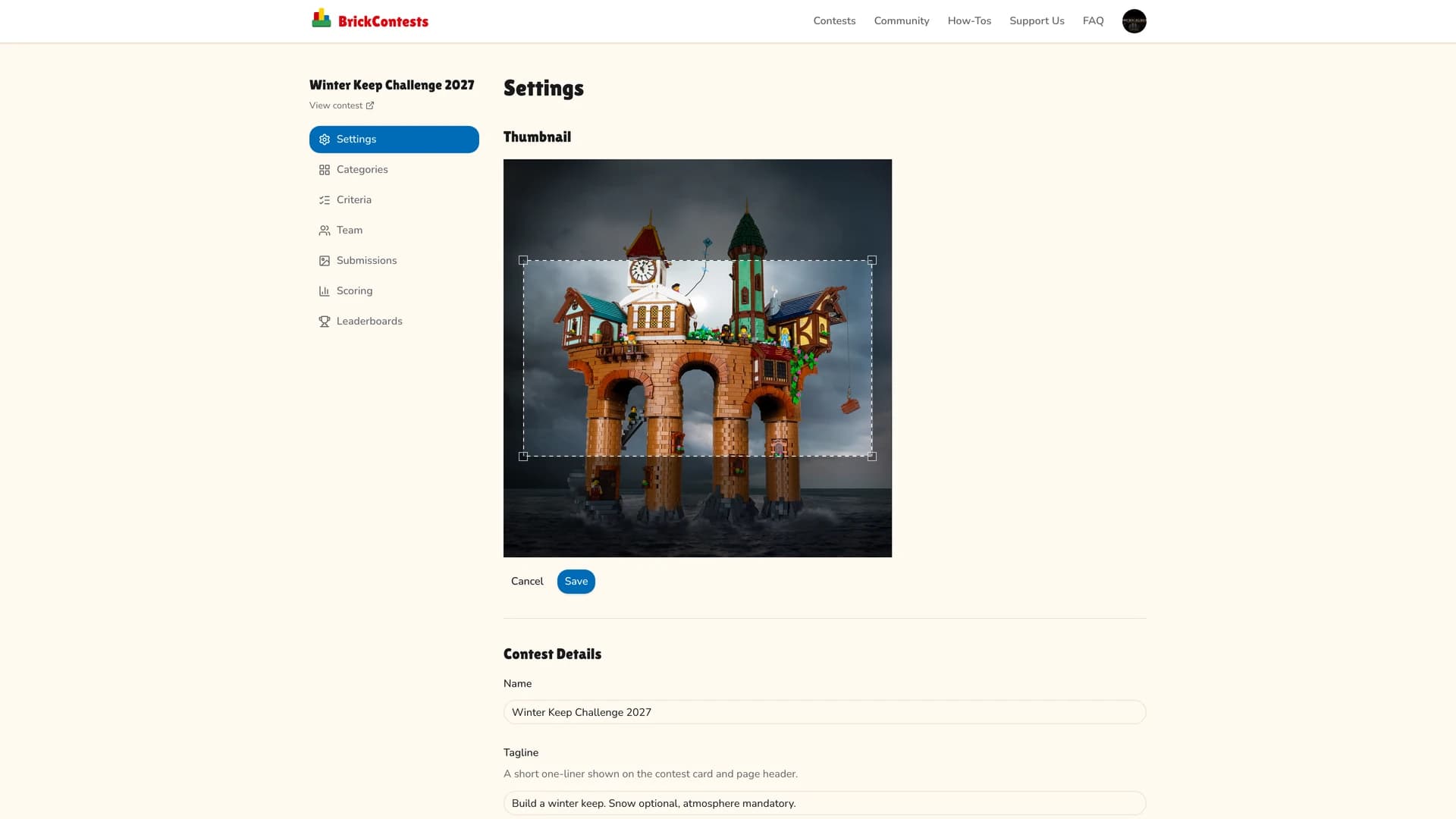1456x819 pixels.
Task: Click the Leaderboards trophy icon
Action: [x=325, y=322]
